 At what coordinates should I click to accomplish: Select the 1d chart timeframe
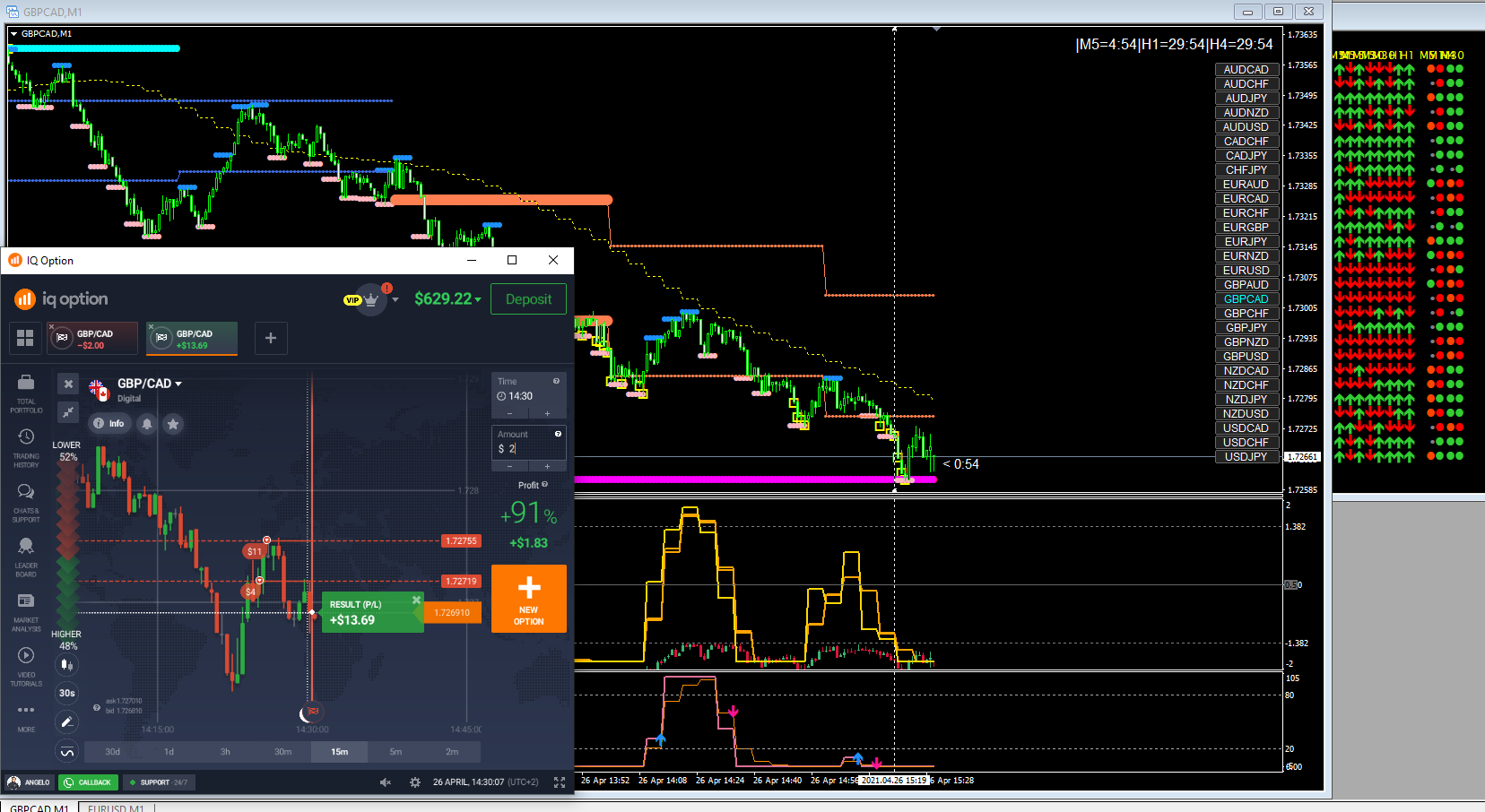(x=169, y=752)
